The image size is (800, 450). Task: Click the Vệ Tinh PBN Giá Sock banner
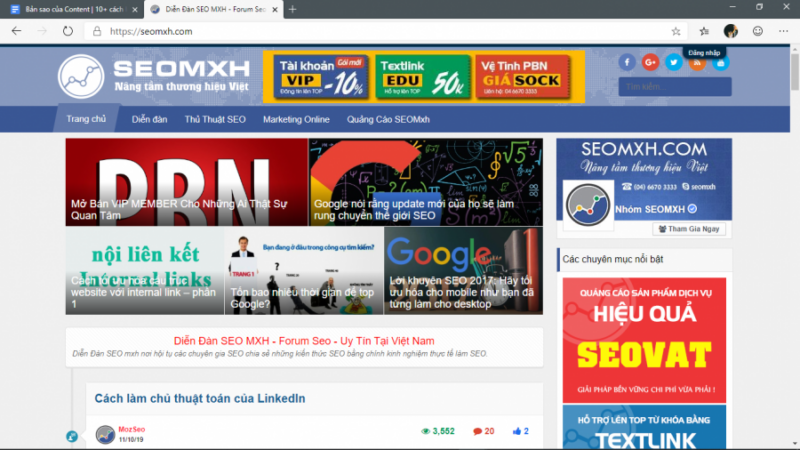click(523, 77)
